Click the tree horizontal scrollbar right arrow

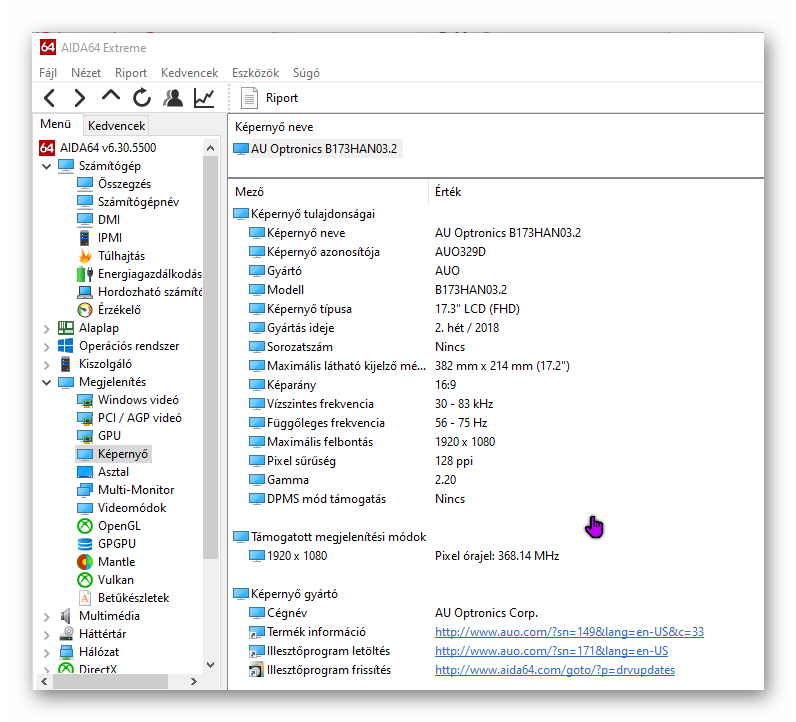click(193, 681)
